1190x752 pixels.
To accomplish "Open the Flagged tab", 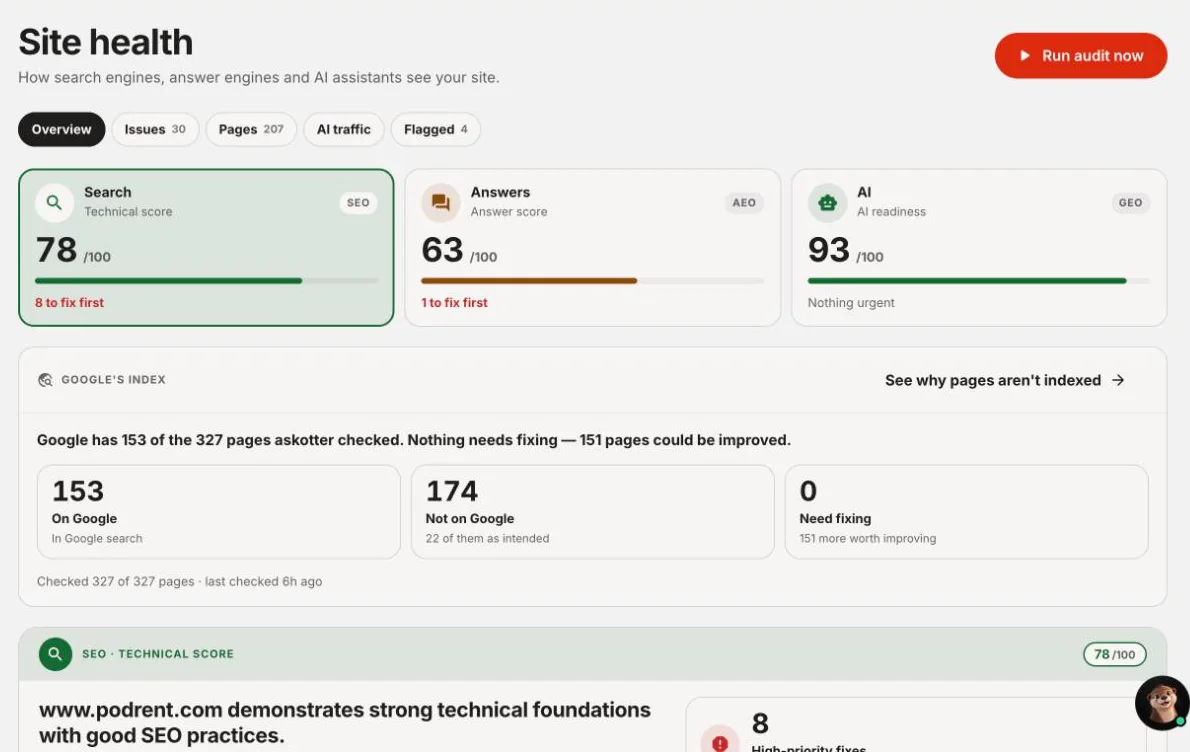I will pos(436,129).
